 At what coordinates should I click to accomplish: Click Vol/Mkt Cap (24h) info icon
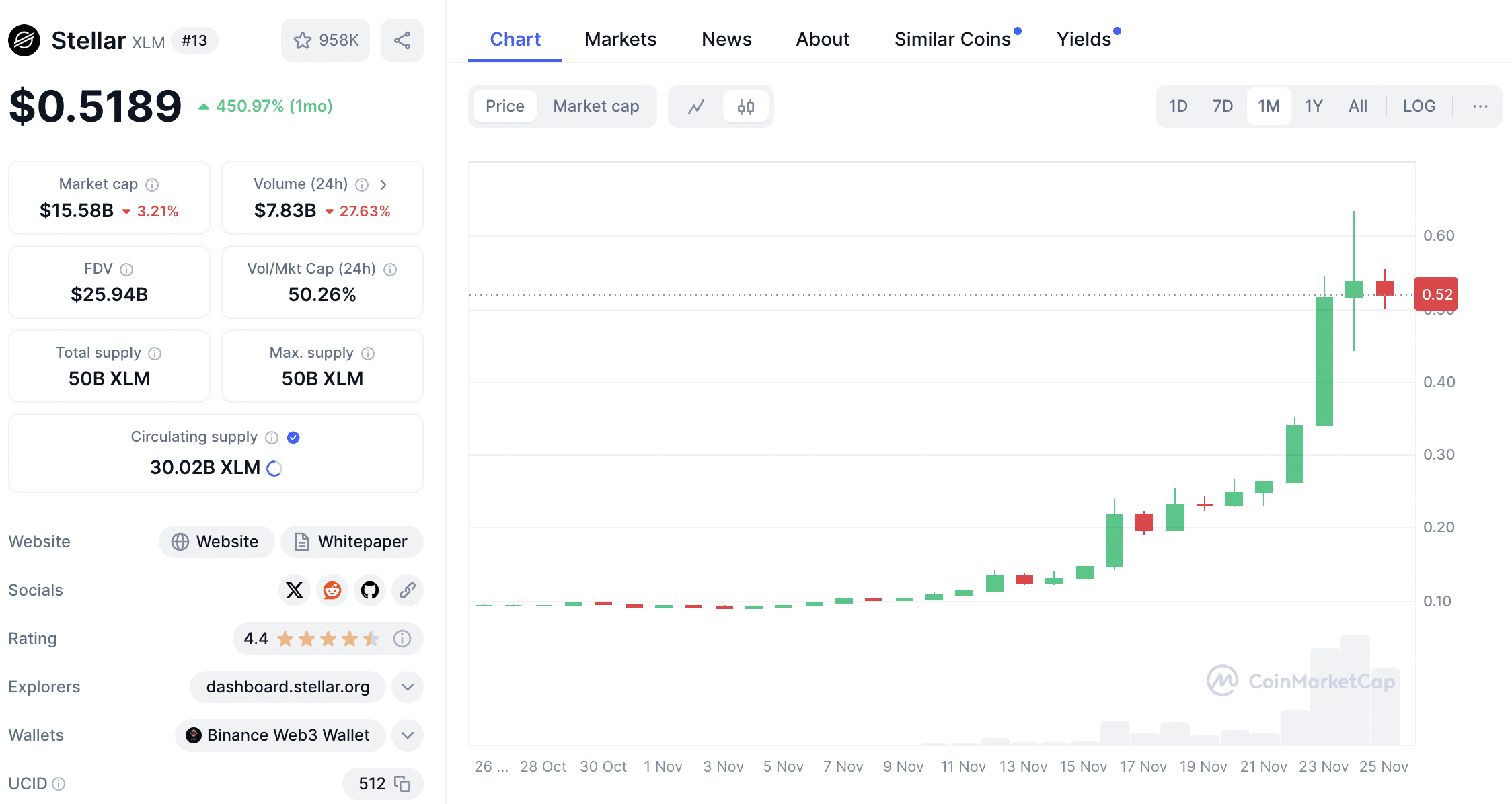click(x=390, y=269)
